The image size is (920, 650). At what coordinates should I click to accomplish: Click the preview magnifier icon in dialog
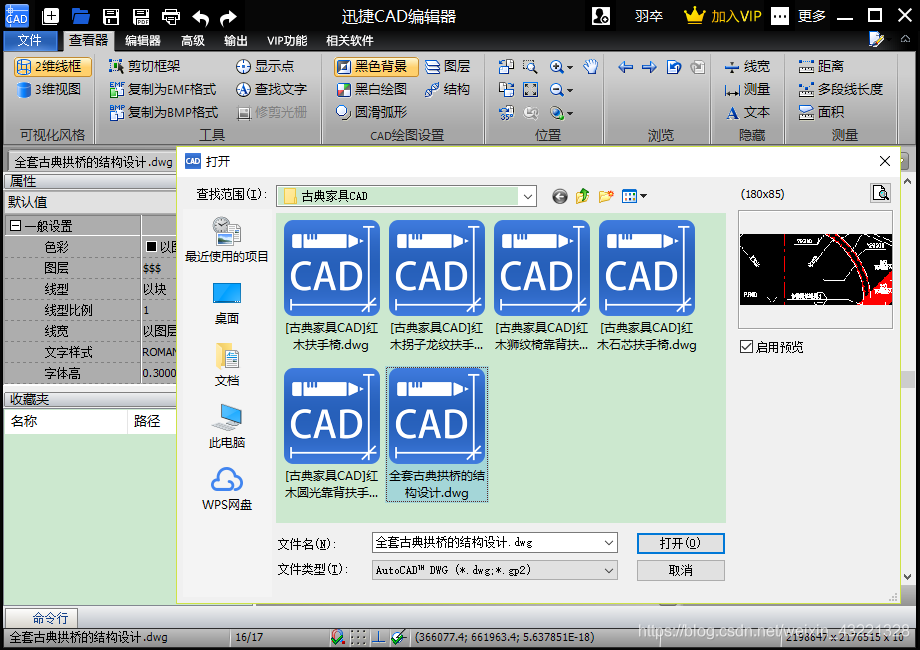click(880, 192)
